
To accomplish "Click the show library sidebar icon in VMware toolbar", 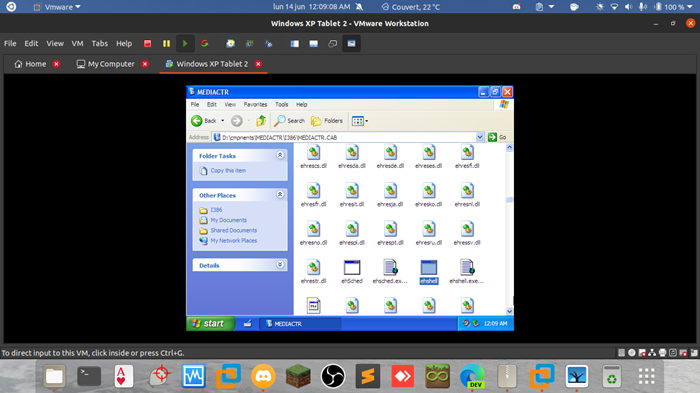I will [295, 43].
